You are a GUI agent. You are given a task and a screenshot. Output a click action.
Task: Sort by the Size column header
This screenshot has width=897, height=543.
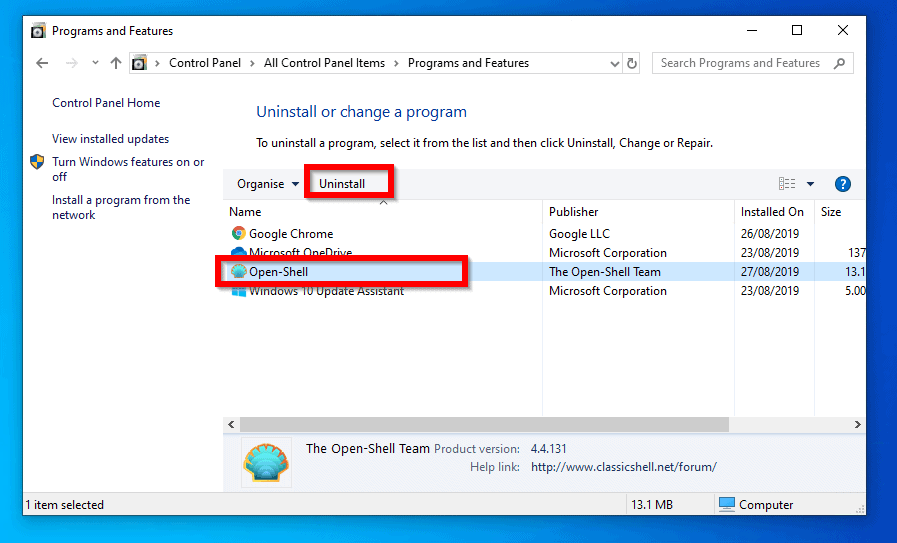point(840,212)
